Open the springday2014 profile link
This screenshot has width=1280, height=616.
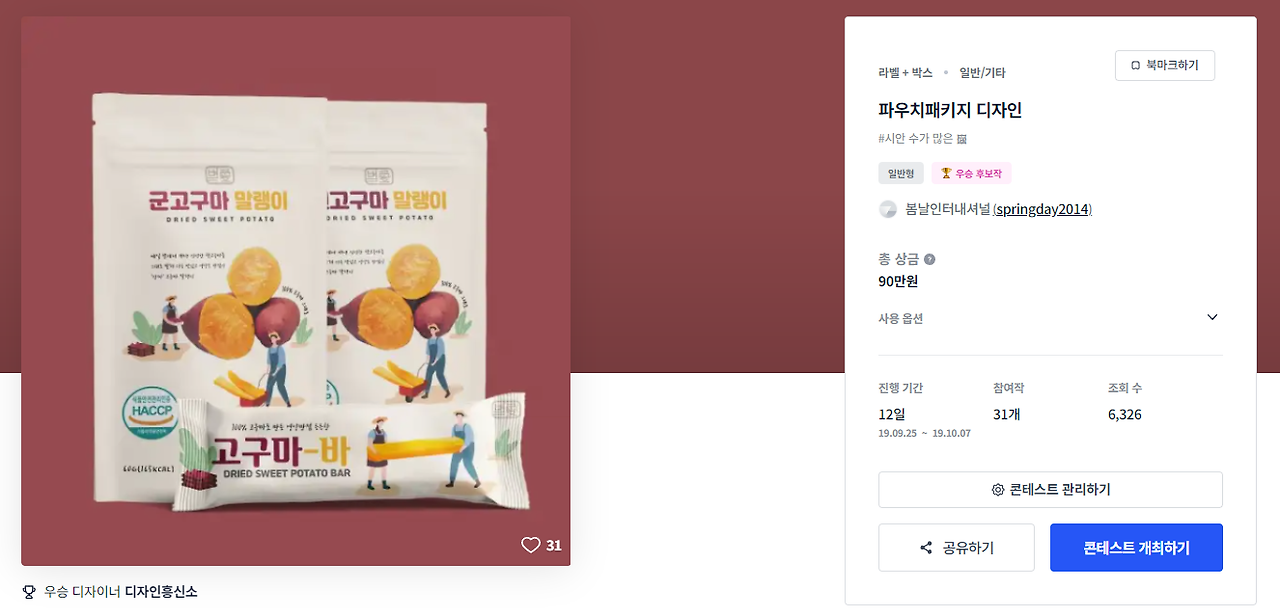(x=1042, y=209)
